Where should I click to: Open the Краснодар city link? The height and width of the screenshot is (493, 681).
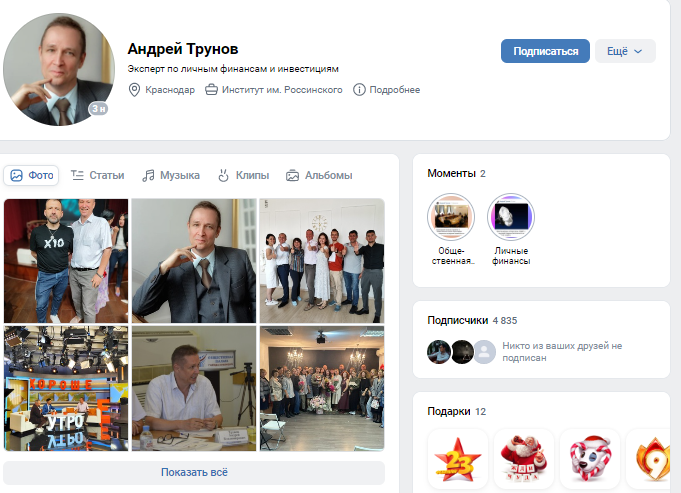[x=170, y=90]
